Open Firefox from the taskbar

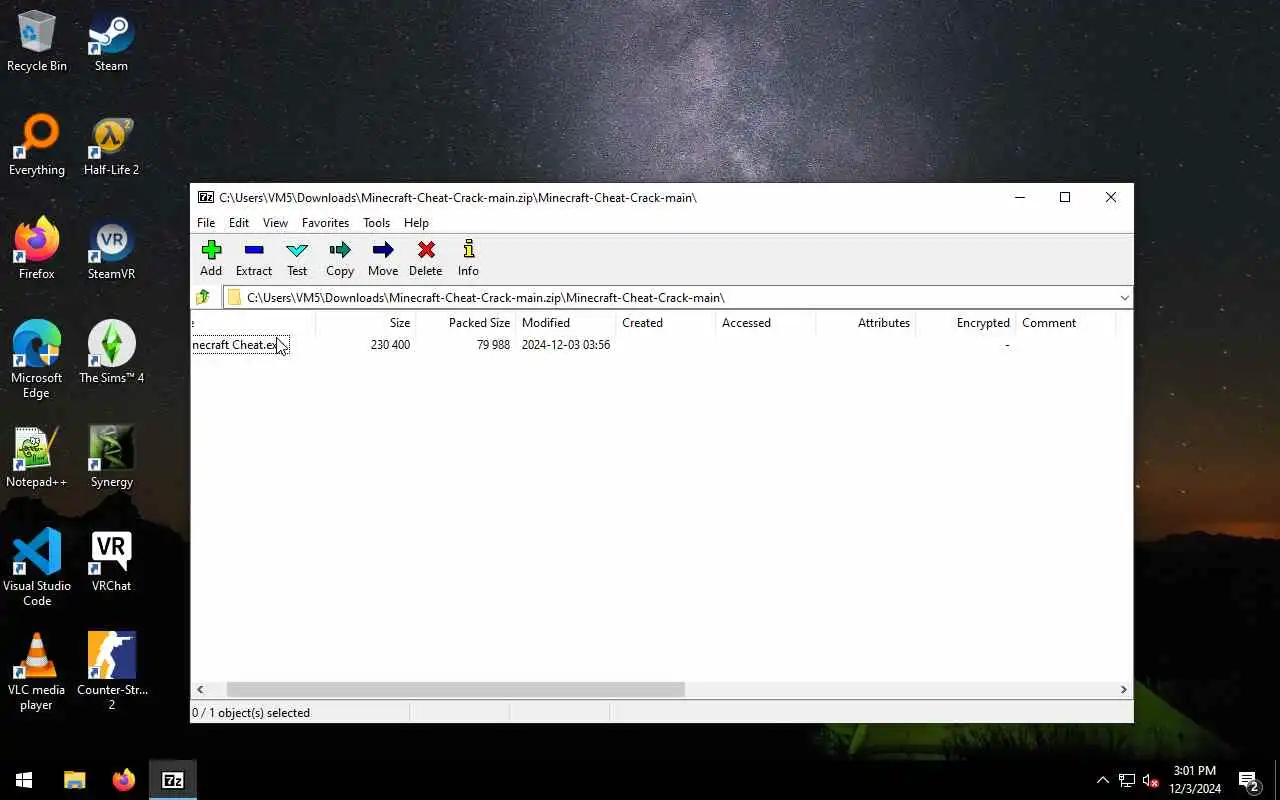(124, 780)
